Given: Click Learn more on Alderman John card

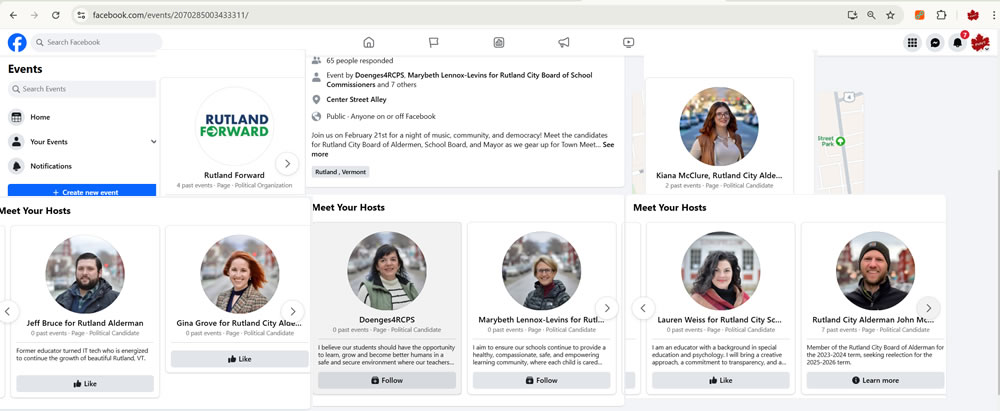Looking at the screenshot, I should (875, 380).
